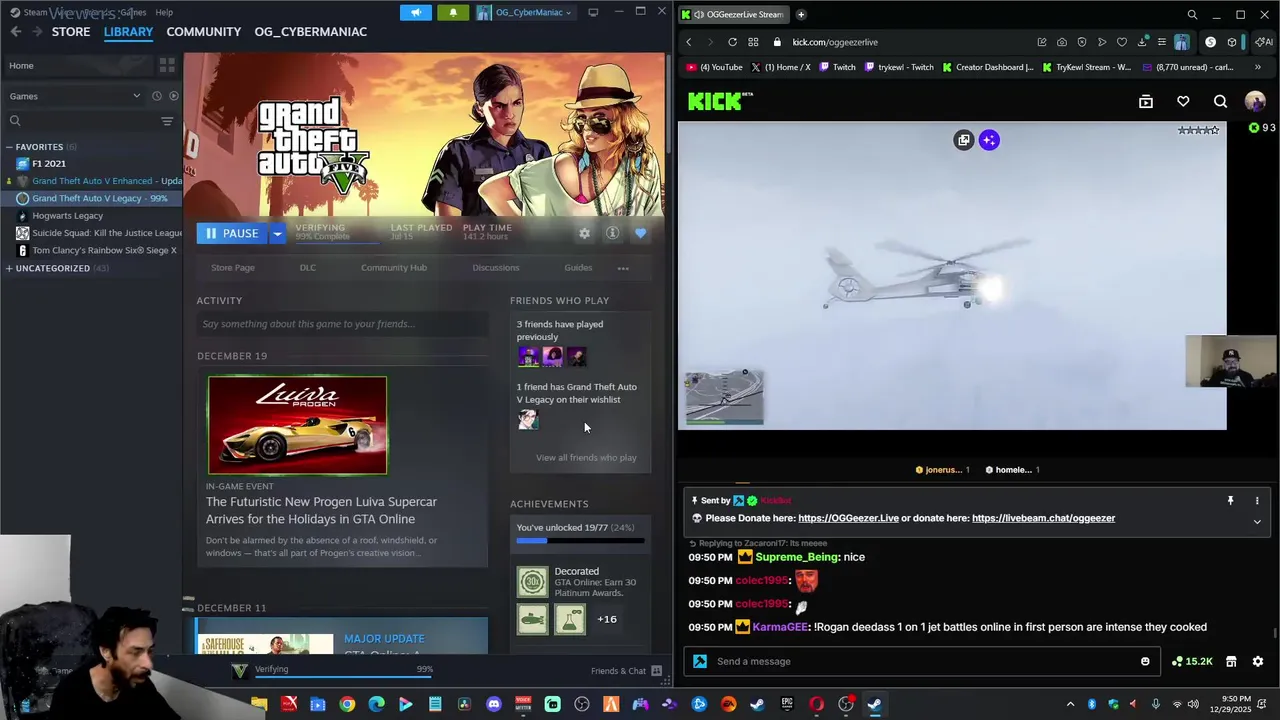Open emoji picker in Kick chat

pos(1145,661)
